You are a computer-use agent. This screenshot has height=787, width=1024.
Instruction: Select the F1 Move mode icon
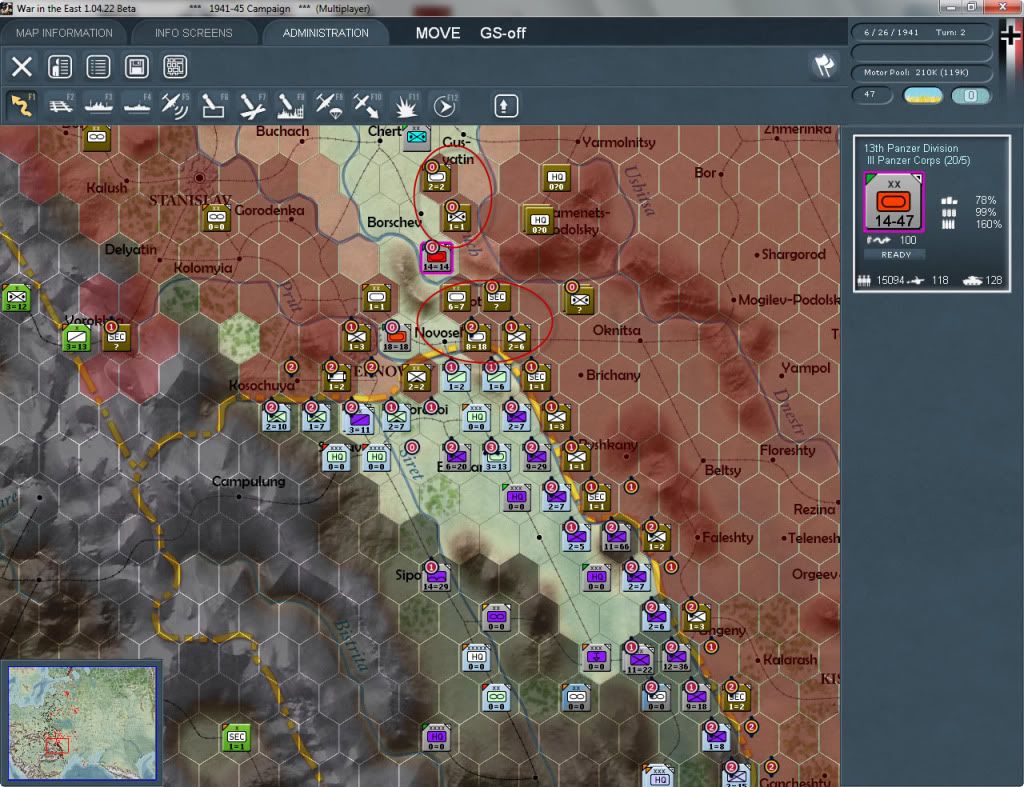22,105
